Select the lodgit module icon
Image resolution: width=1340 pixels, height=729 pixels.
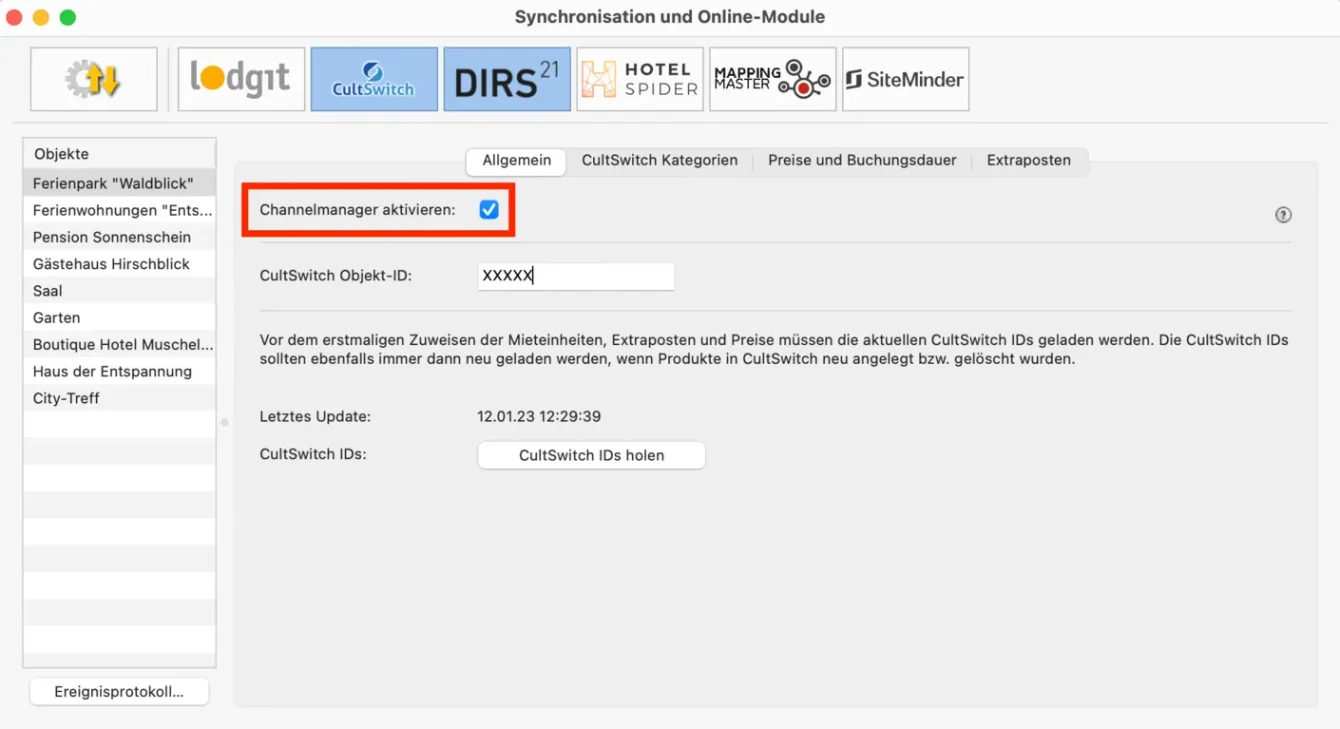241,79
